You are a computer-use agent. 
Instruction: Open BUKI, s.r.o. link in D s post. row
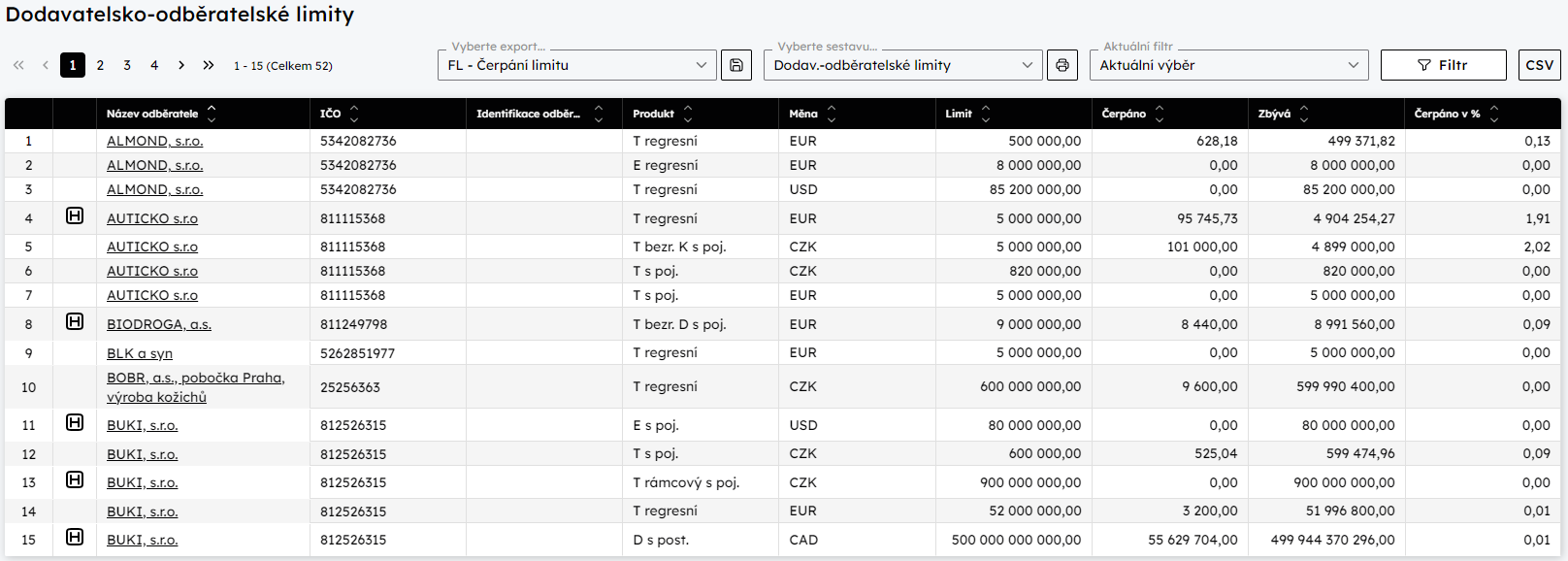(143, 540)
